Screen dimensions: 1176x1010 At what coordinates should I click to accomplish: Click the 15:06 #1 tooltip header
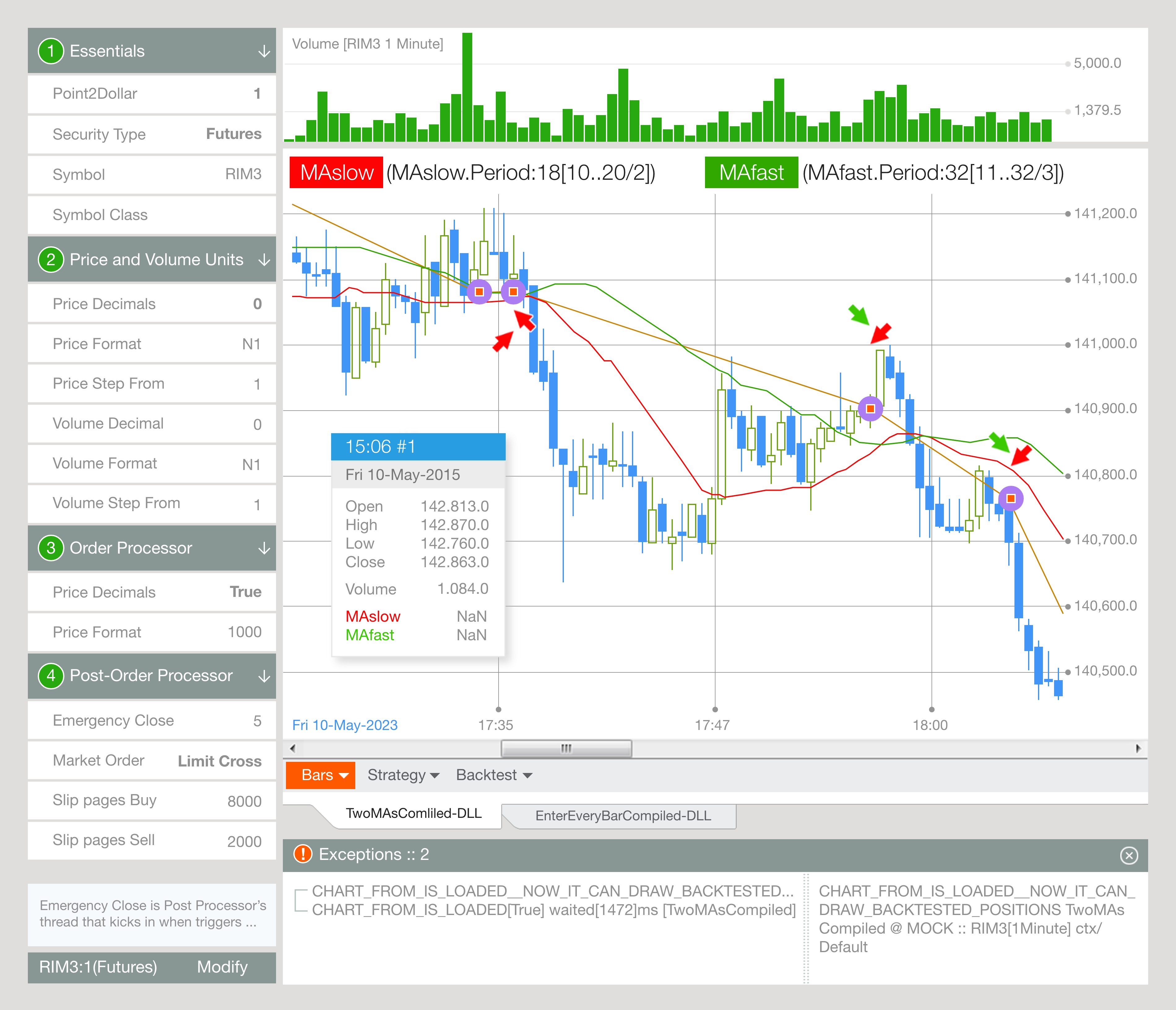[418, 447]
